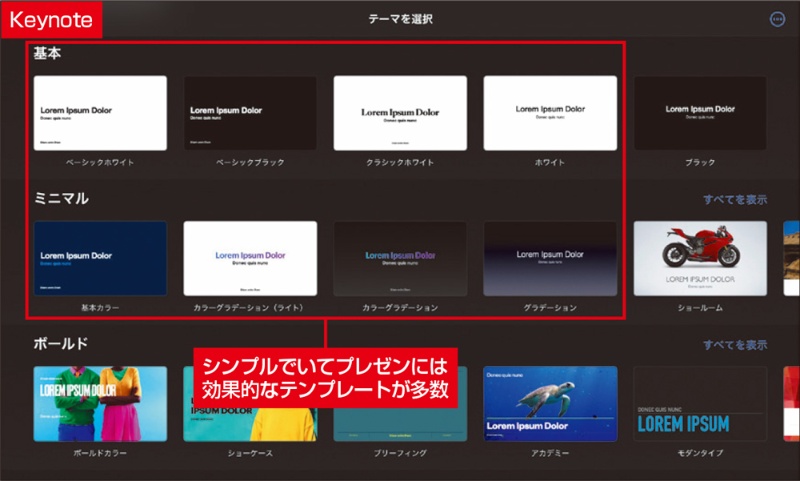Click the モダンタイプ label text
The width and height of the screenshot is (800, 481).
point(700,452)
